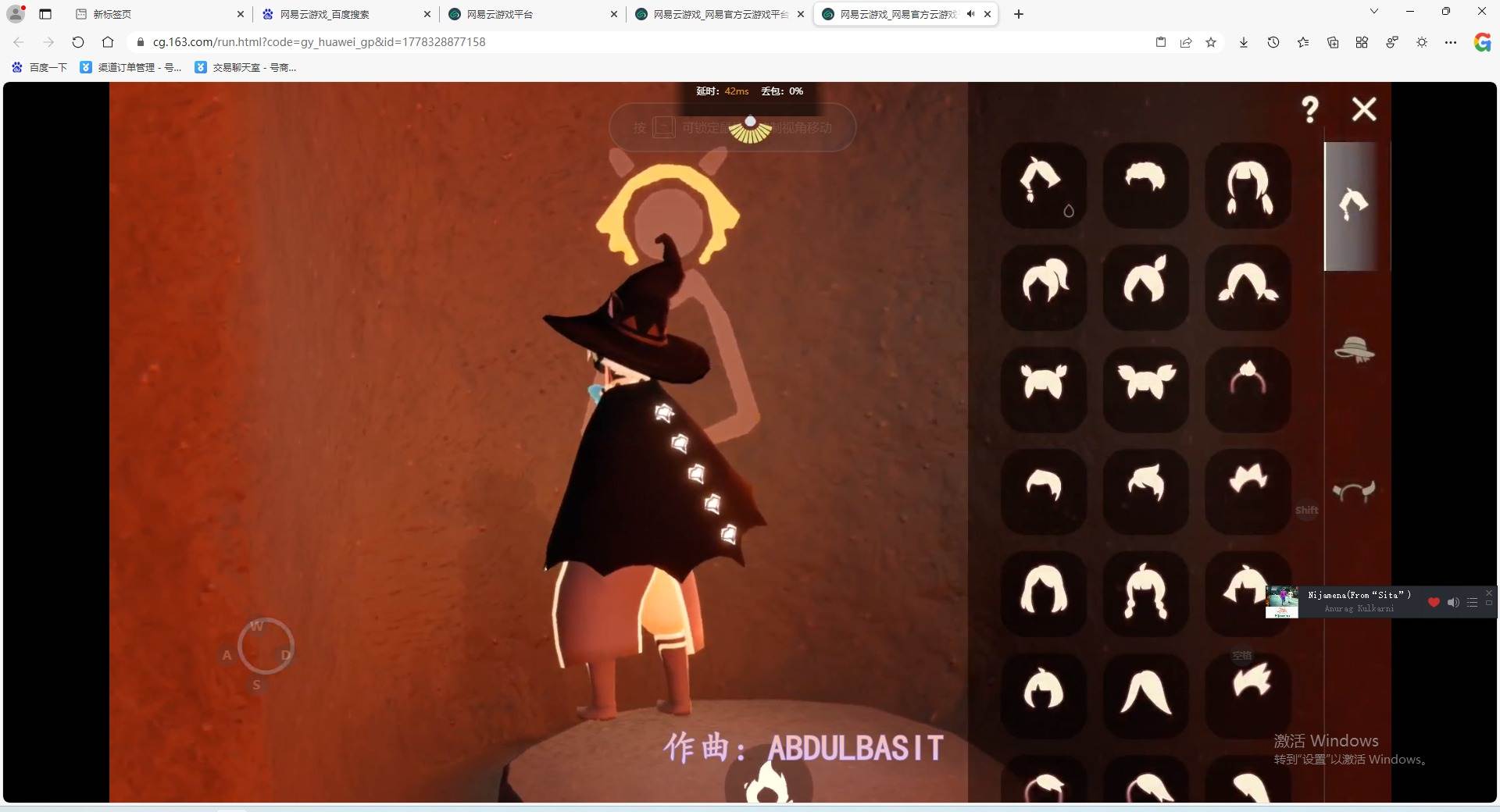Open the 百度一下 bookmark

click(x=40, y=68)
